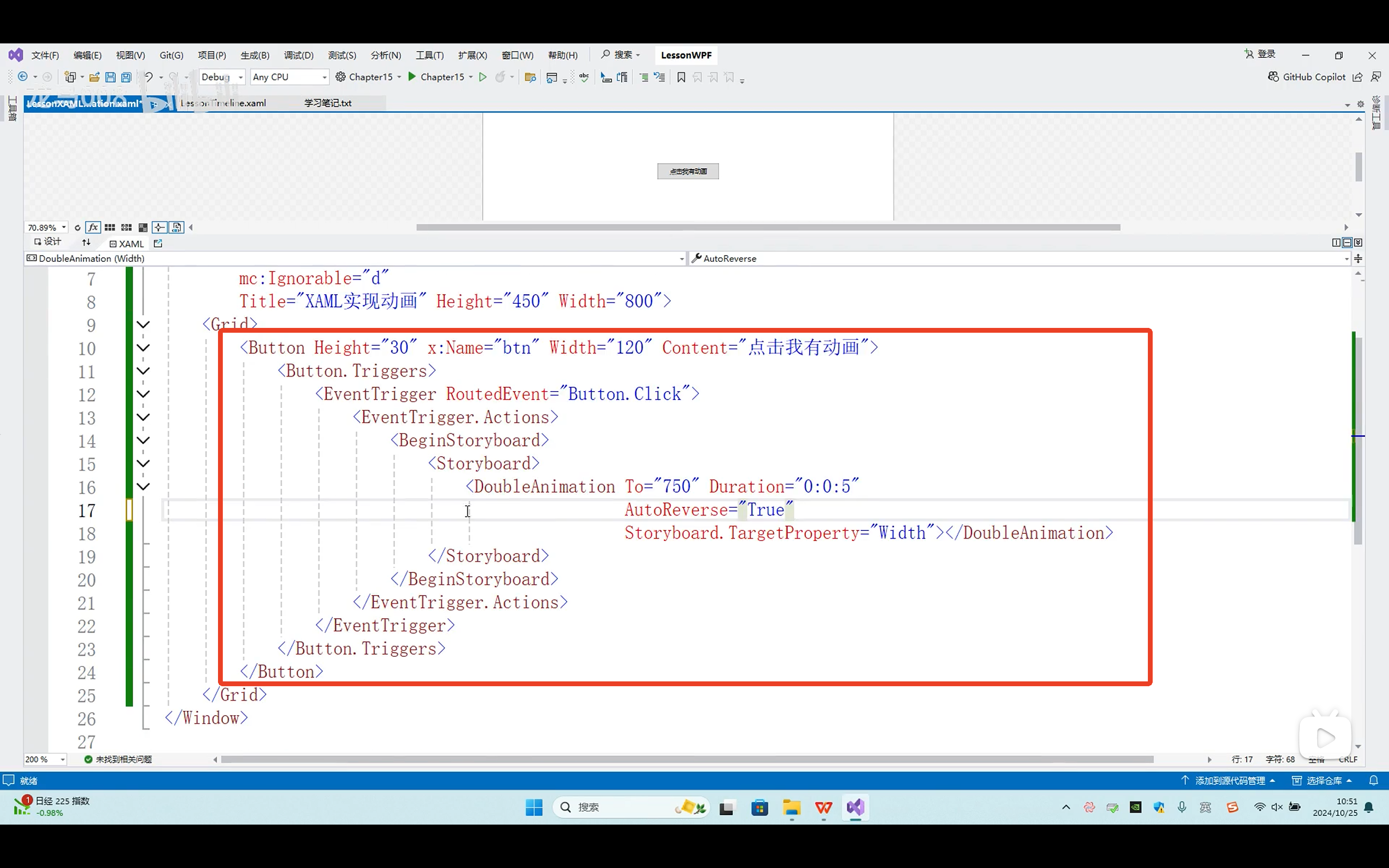Open the 调试(D) menu
Image resolution: width=1389 pixels, height=868 pixels.
tap(299, 55)
